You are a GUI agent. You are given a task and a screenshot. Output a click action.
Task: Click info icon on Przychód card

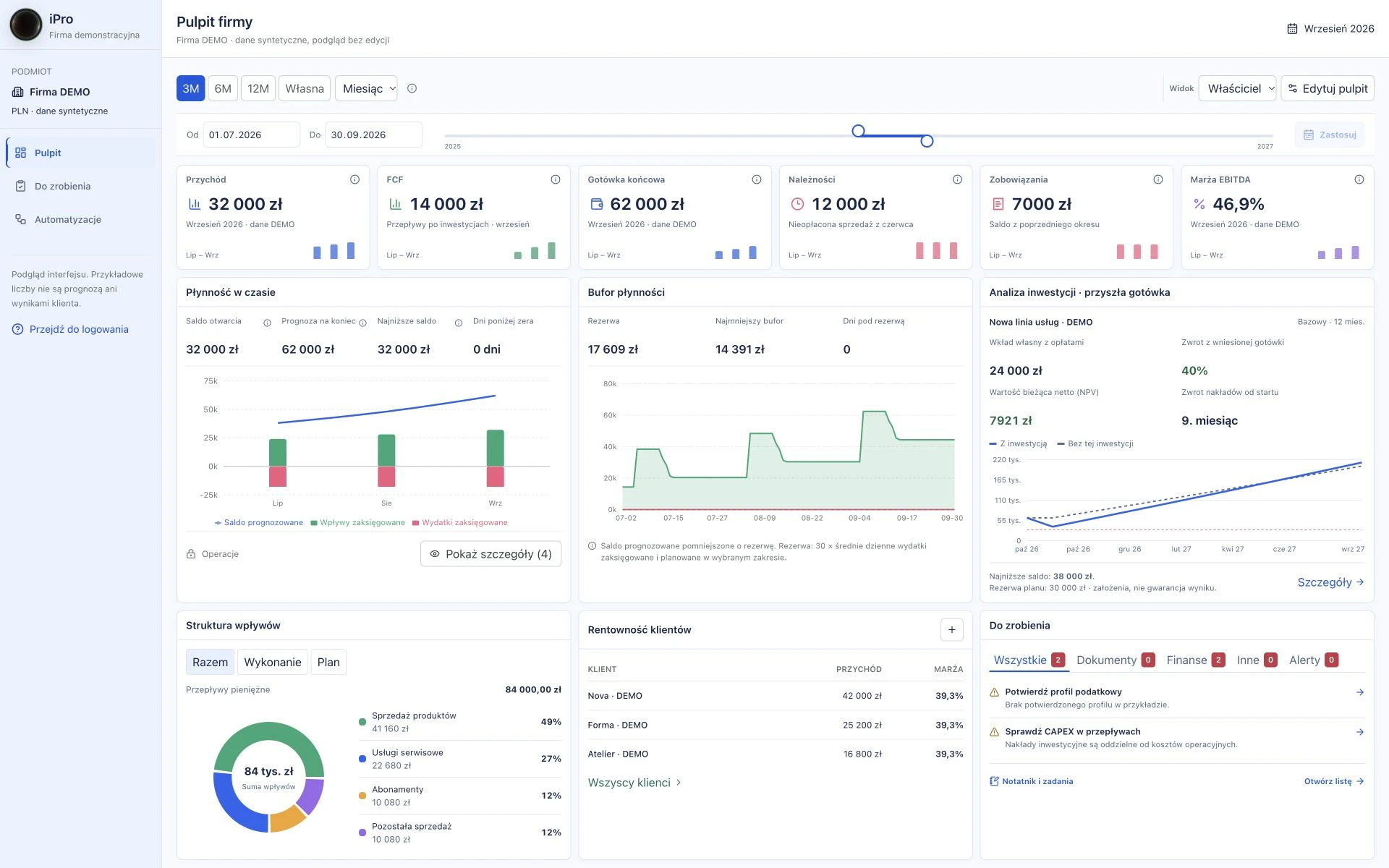(354, 179)
